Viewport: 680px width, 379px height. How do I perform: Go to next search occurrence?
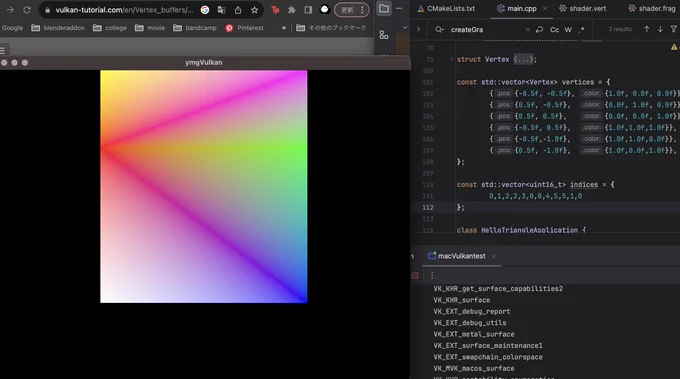660,29
